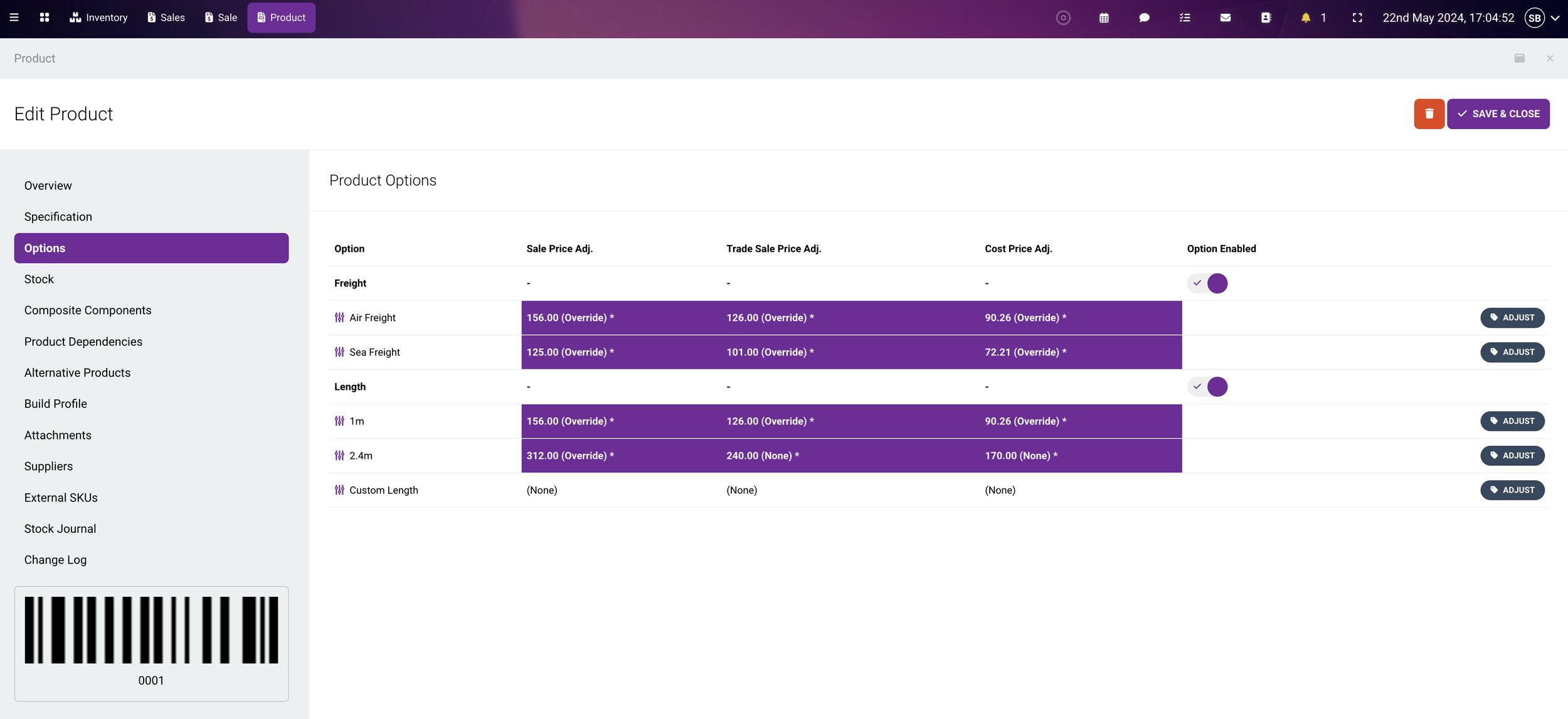Click the sliders icon beside Air Freight
1568x719 pixels.
pos(339,318)
